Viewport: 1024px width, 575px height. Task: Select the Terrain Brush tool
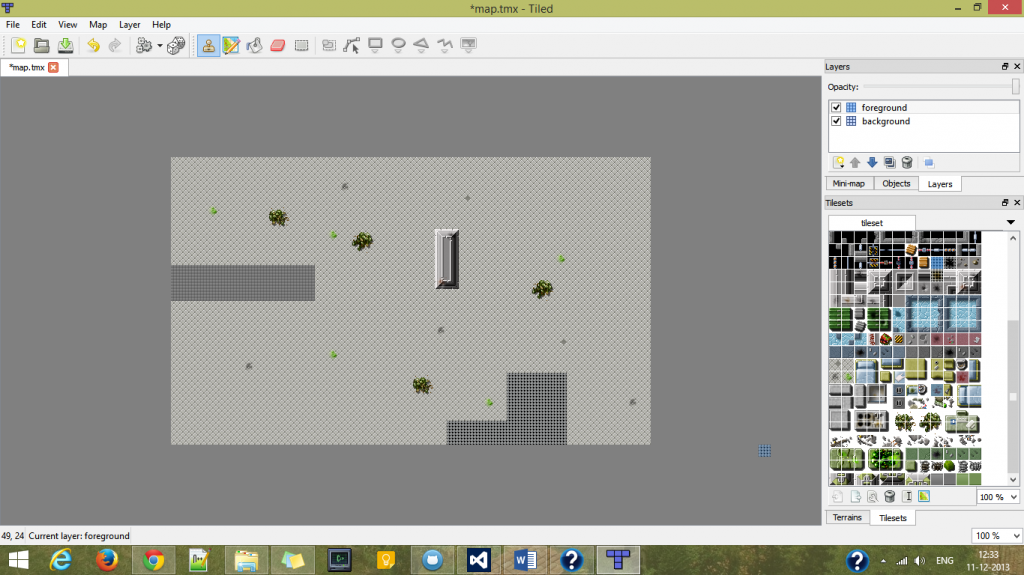pyautogui.click(x=231, y=45)
